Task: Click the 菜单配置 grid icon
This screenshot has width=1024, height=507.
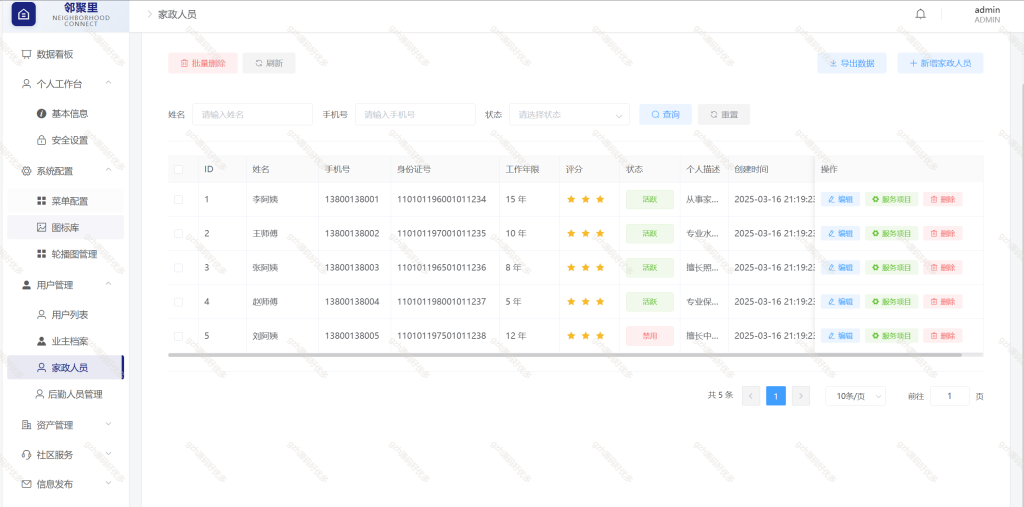Action: click(x=41, y=201)
